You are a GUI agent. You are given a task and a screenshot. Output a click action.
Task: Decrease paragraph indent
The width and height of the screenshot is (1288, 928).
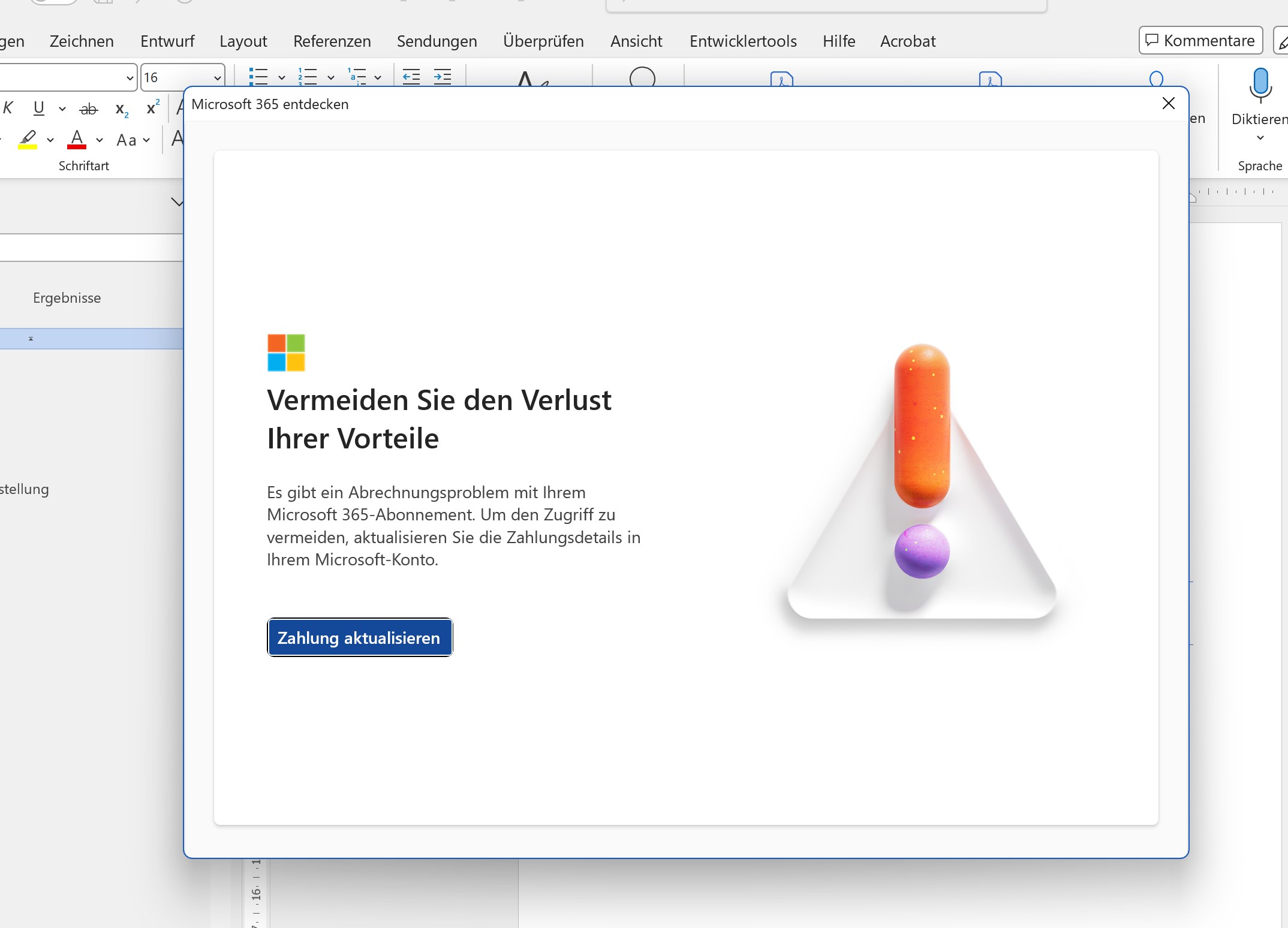pyautogui.click(x=411, y=77)
